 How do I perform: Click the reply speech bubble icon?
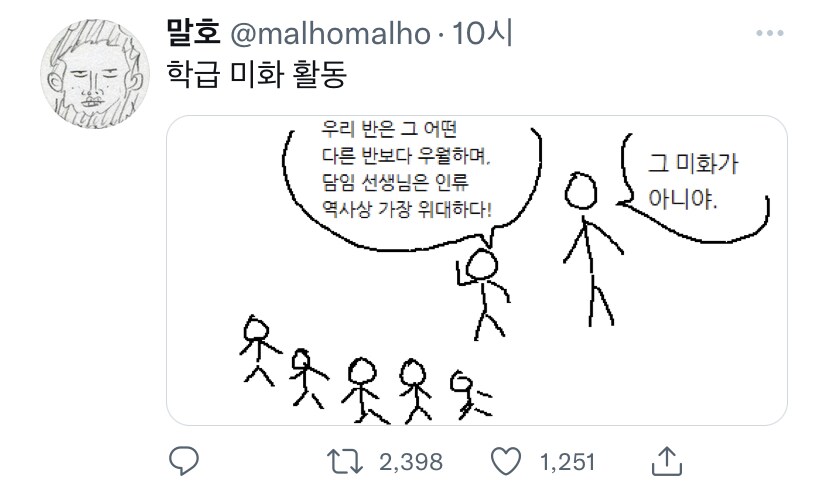[x=183, y=461]
